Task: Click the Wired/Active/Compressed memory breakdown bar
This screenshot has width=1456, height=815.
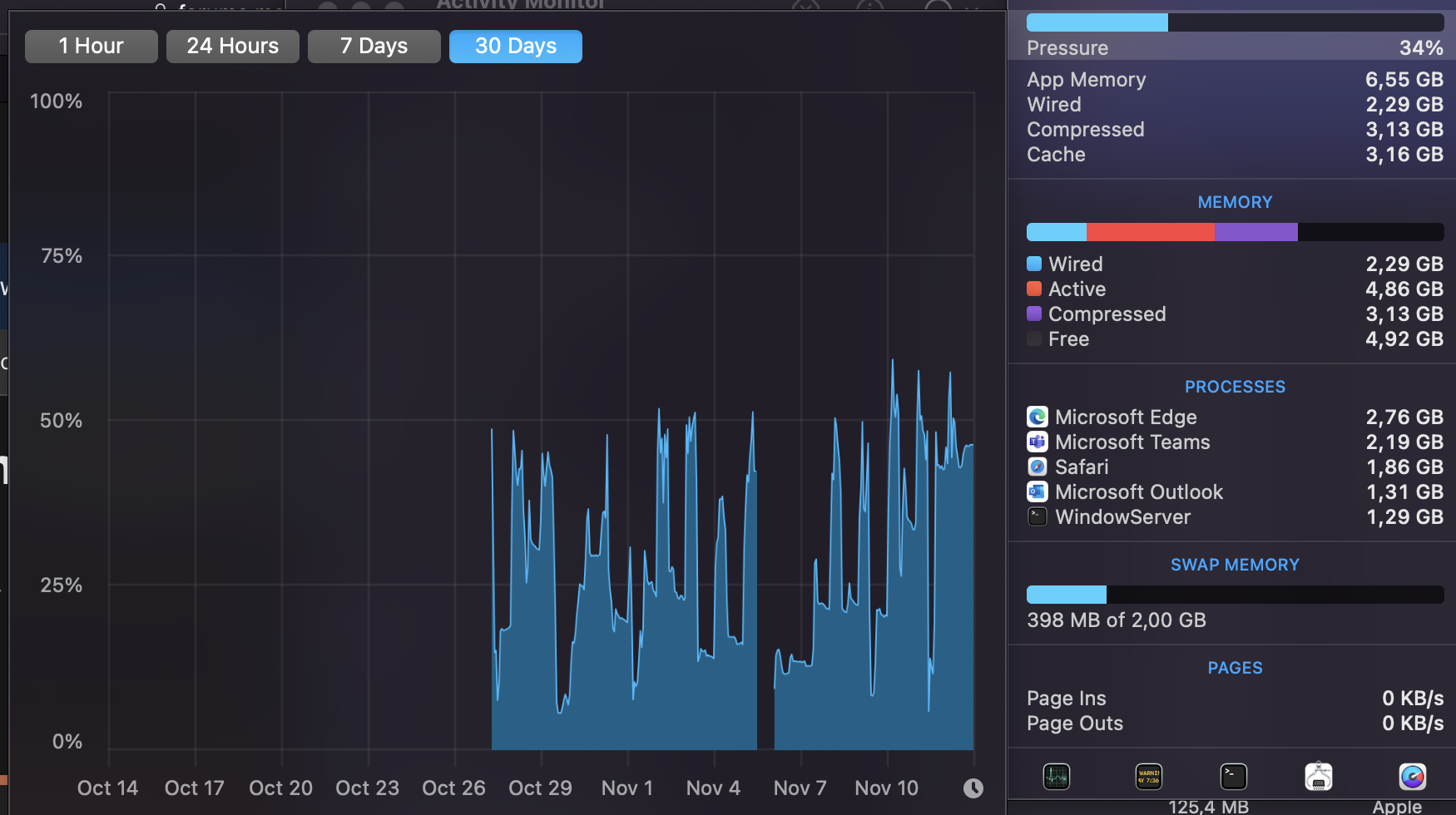Action: click(1236, 232)
